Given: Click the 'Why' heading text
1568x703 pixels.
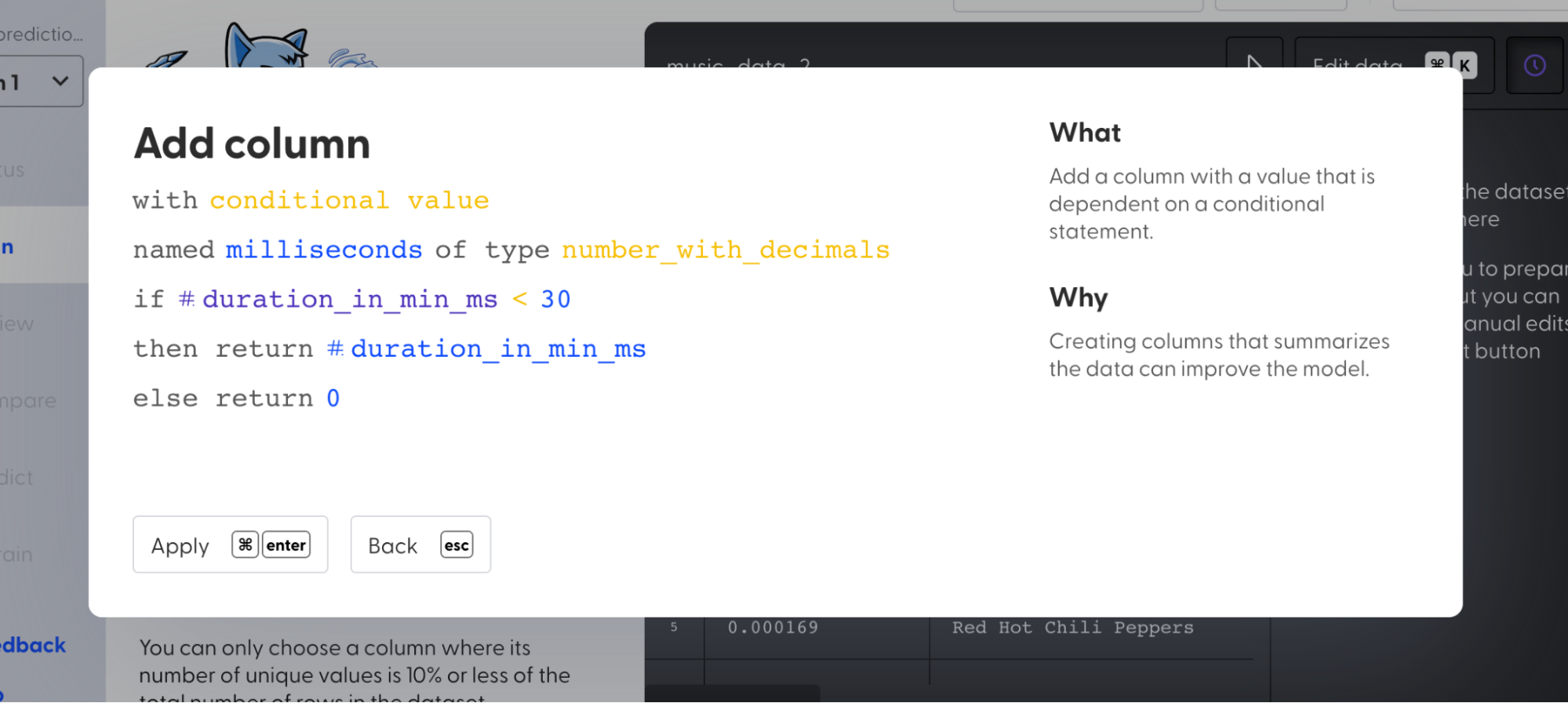Looking at the screenshot, I should click(1079, 297).
